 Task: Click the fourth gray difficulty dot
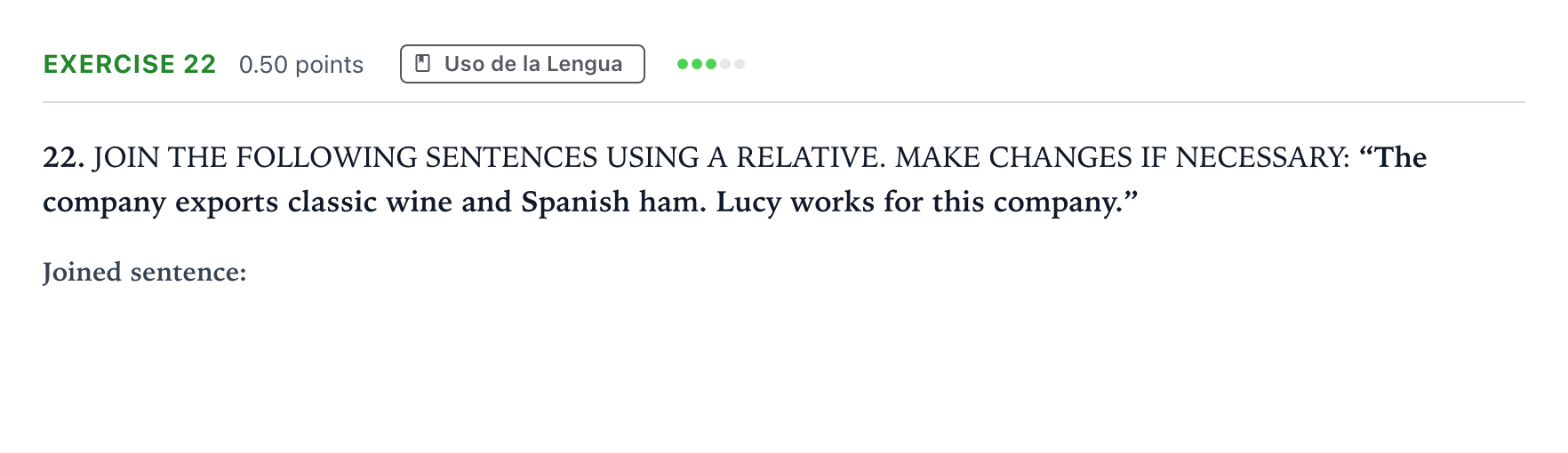click(725, 64)
